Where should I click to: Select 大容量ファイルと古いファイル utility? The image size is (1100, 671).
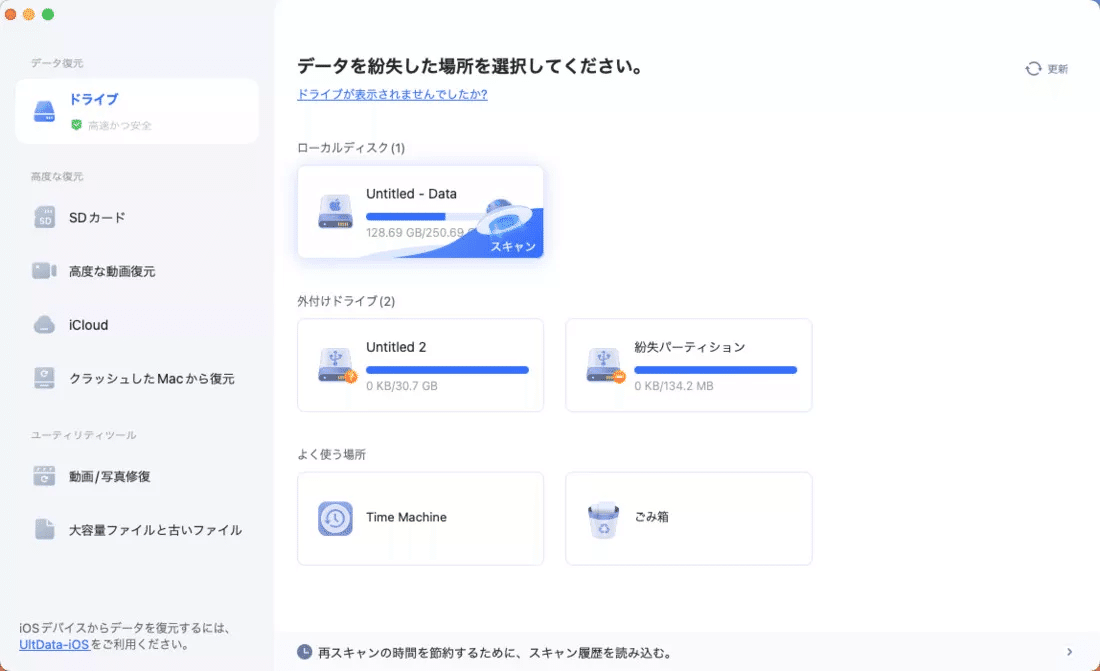[44, 530]
